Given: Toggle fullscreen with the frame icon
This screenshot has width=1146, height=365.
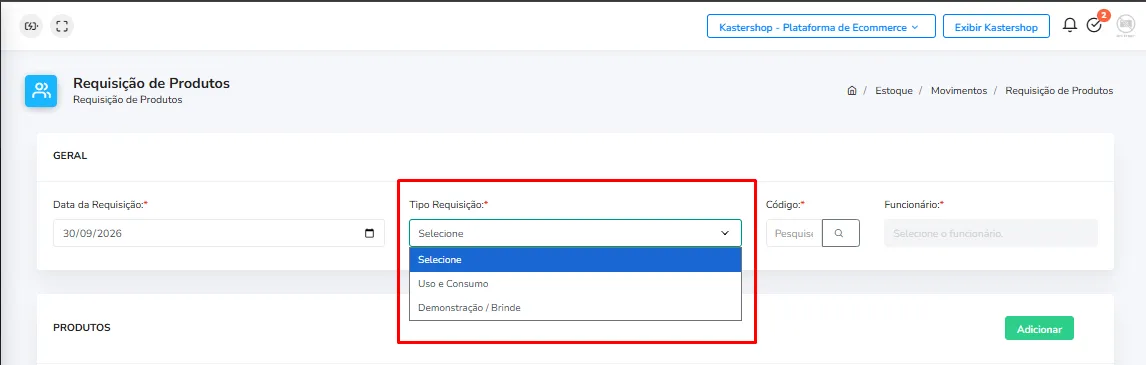Looking at the screenshot, I should coord(62,26).
